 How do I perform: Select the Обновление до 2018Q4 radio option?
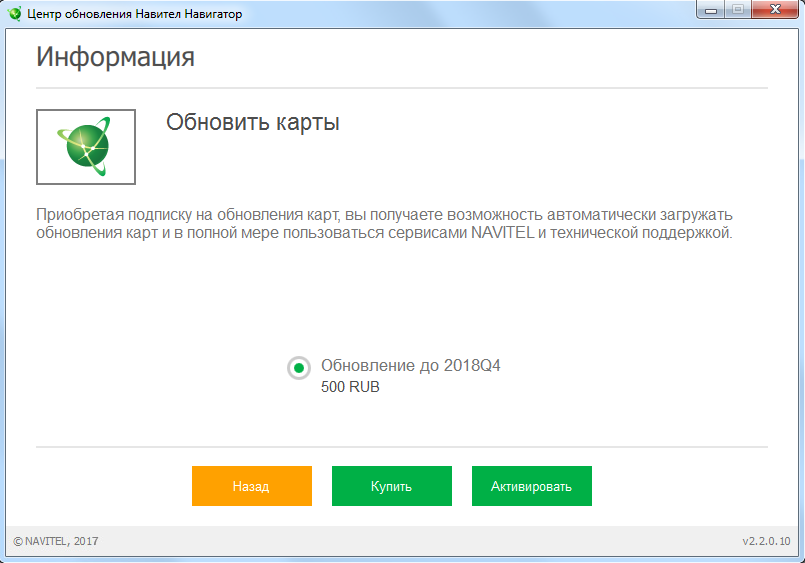point(299,367)
